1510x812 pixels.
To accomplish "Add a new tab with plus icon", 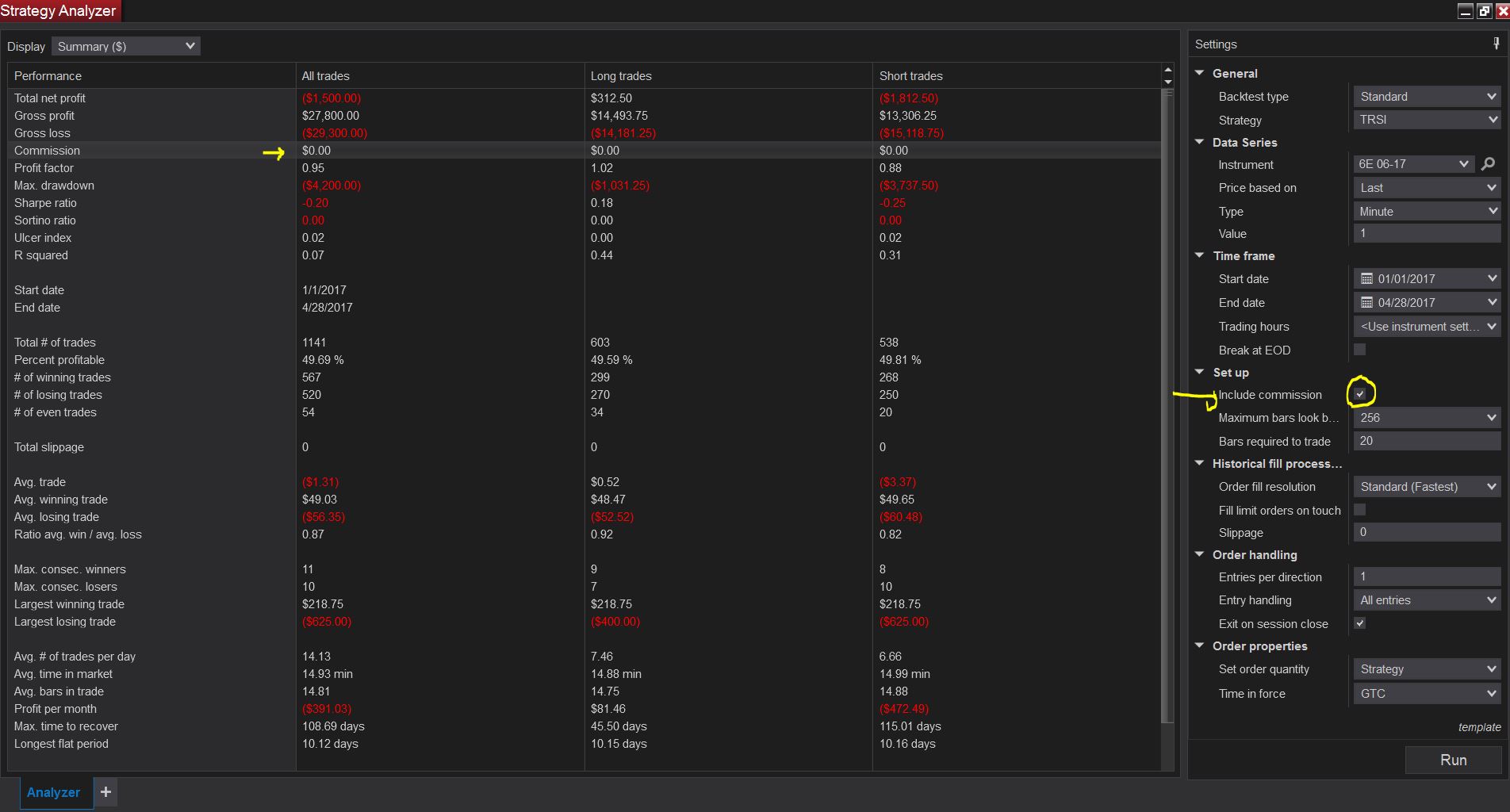I will (x=105, y=791).
